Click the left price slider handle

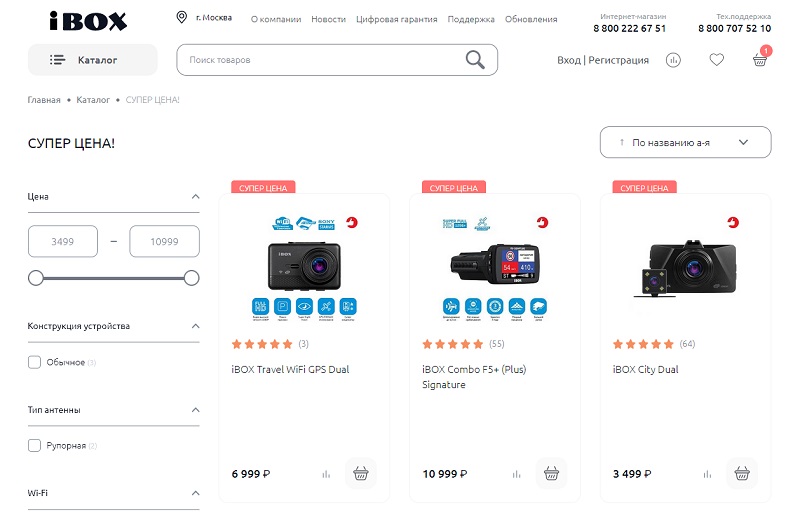(36, 278)
